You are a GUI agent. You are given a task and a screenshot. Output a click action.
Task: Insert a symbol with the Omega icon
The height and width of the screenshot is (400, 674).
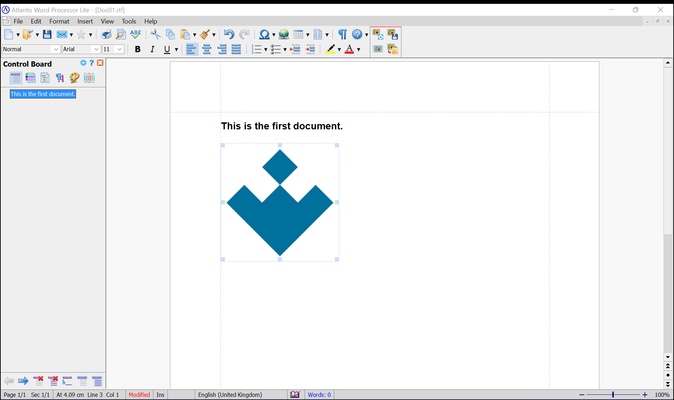click(264, 34)
